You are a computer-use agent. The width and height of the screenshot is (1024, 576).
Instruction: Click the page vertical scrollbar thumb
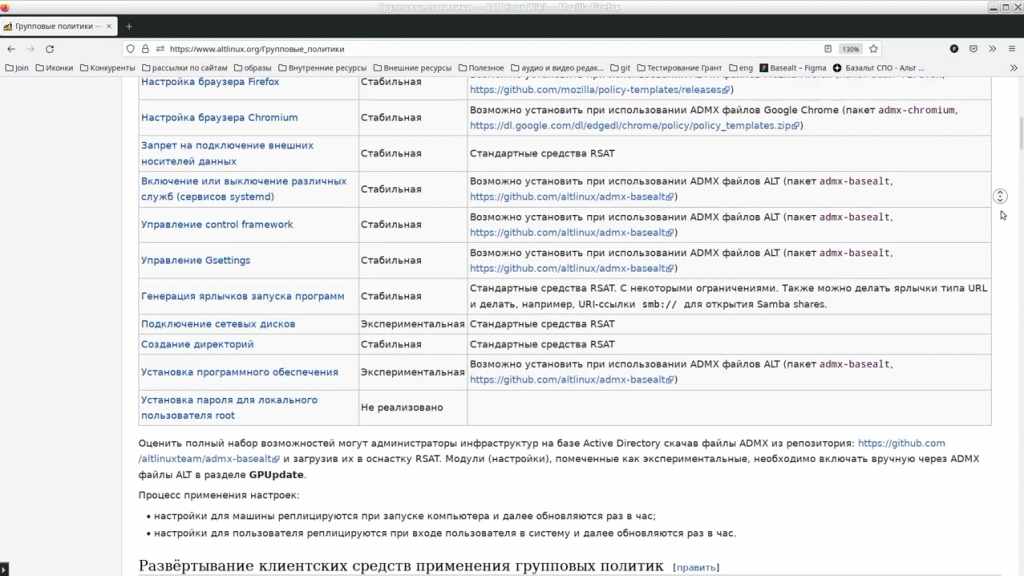tap(1019, 133)
